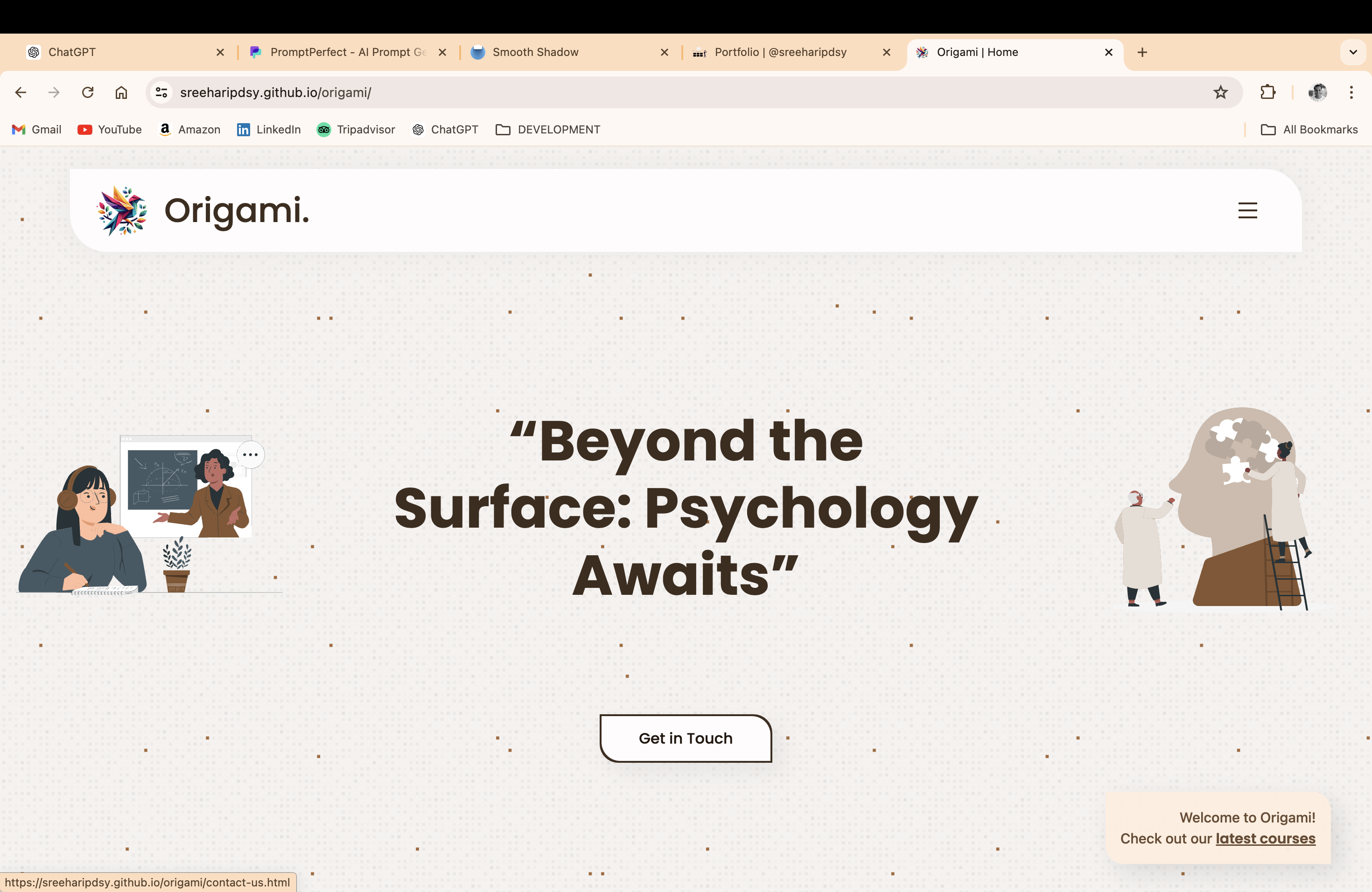Switch to the Smooth Shadow tab

pyautogui.click(x=535, y=52)
